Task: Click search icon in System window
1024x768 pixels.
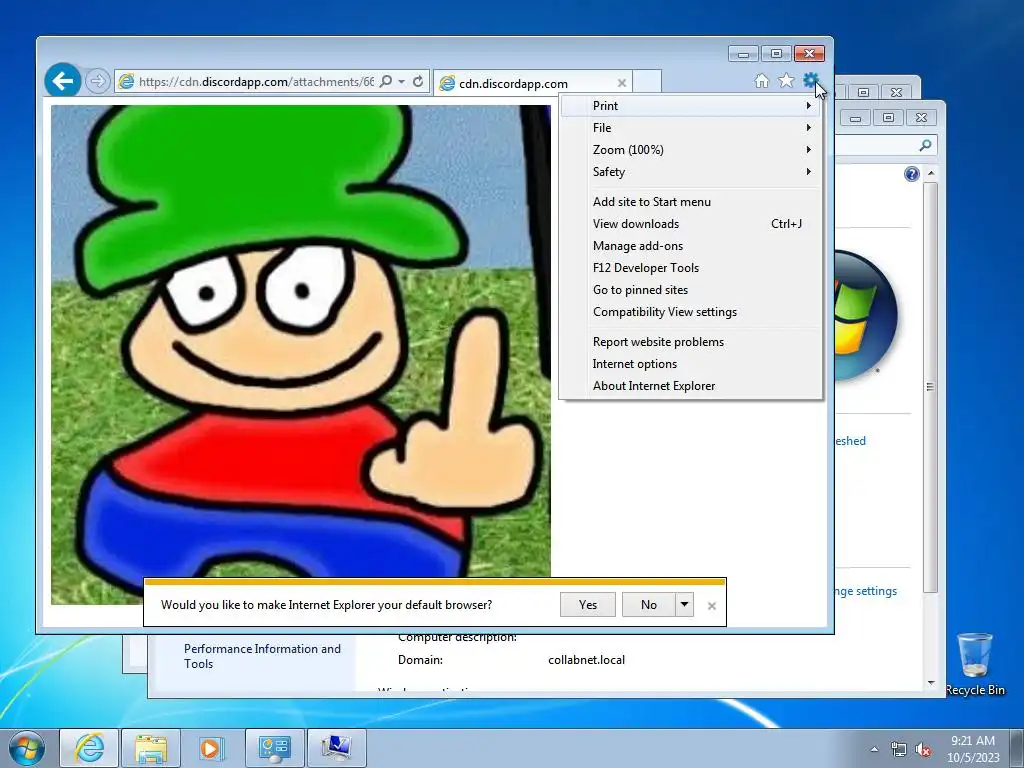Action: [x=925, y=145]
